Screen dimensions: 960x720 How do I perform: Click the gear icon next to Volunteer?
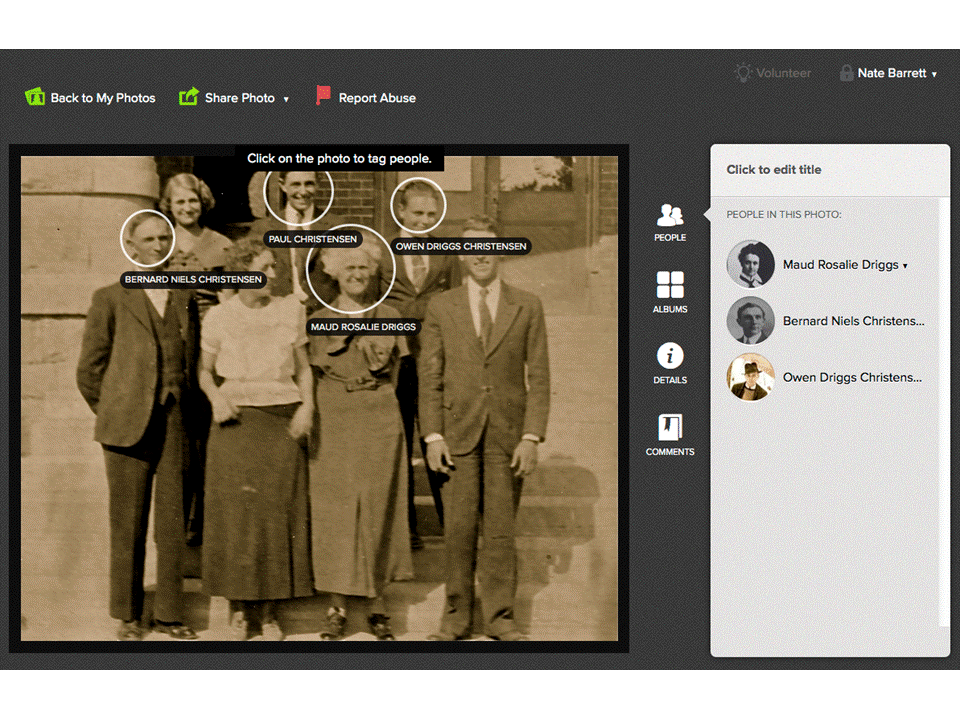742,73
